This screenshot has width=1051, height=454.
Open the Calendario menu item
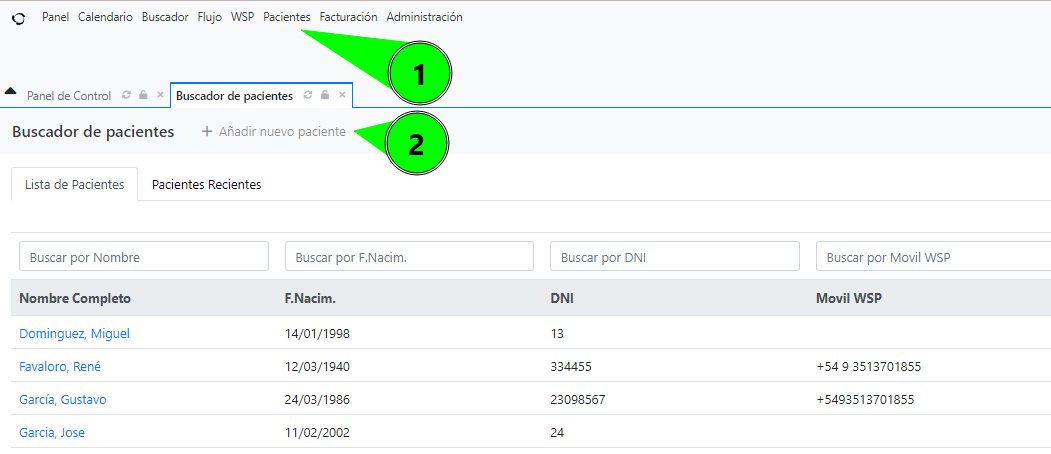(105, 17)
